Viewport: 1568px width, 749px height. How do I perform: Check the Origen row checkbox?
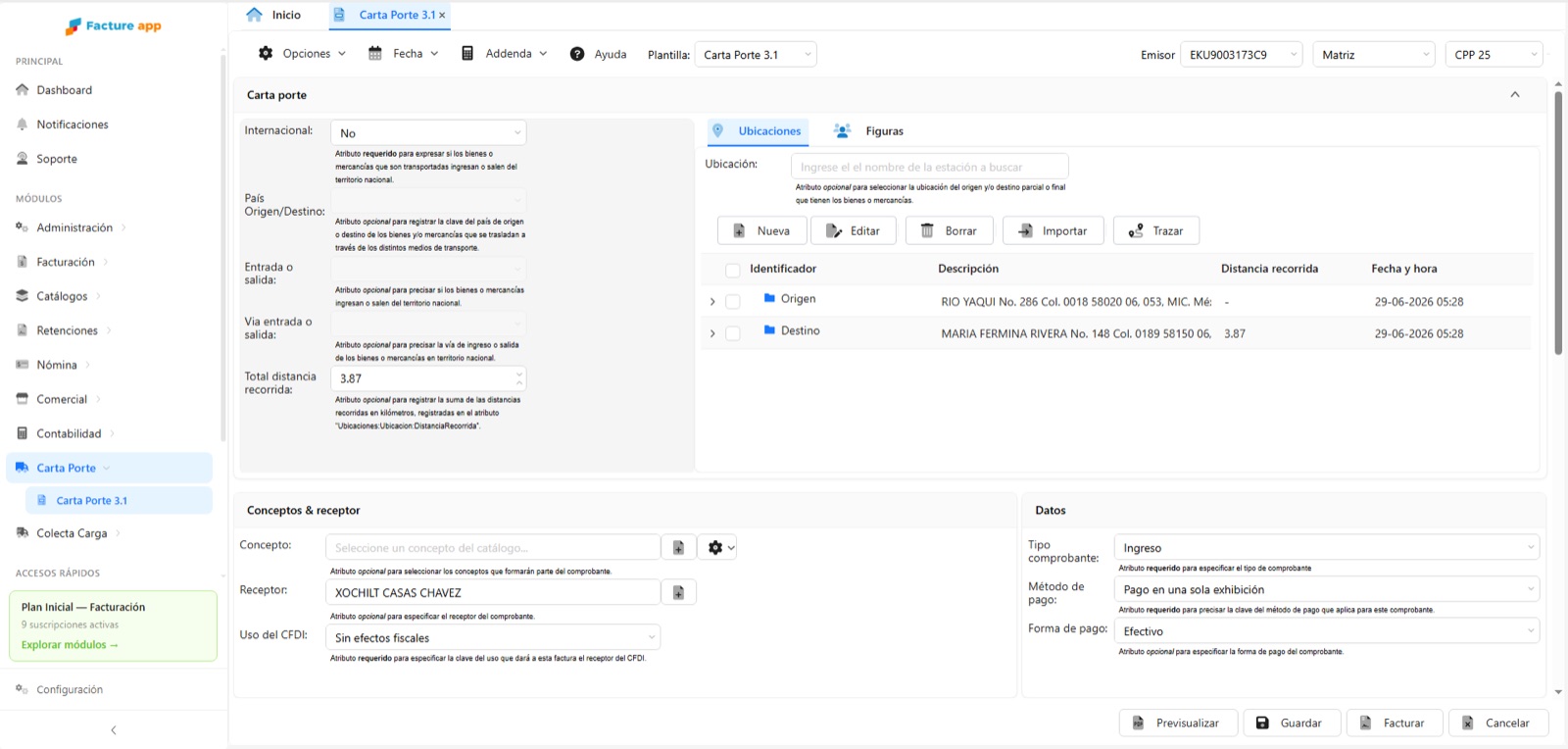click(x=732, y=302)
